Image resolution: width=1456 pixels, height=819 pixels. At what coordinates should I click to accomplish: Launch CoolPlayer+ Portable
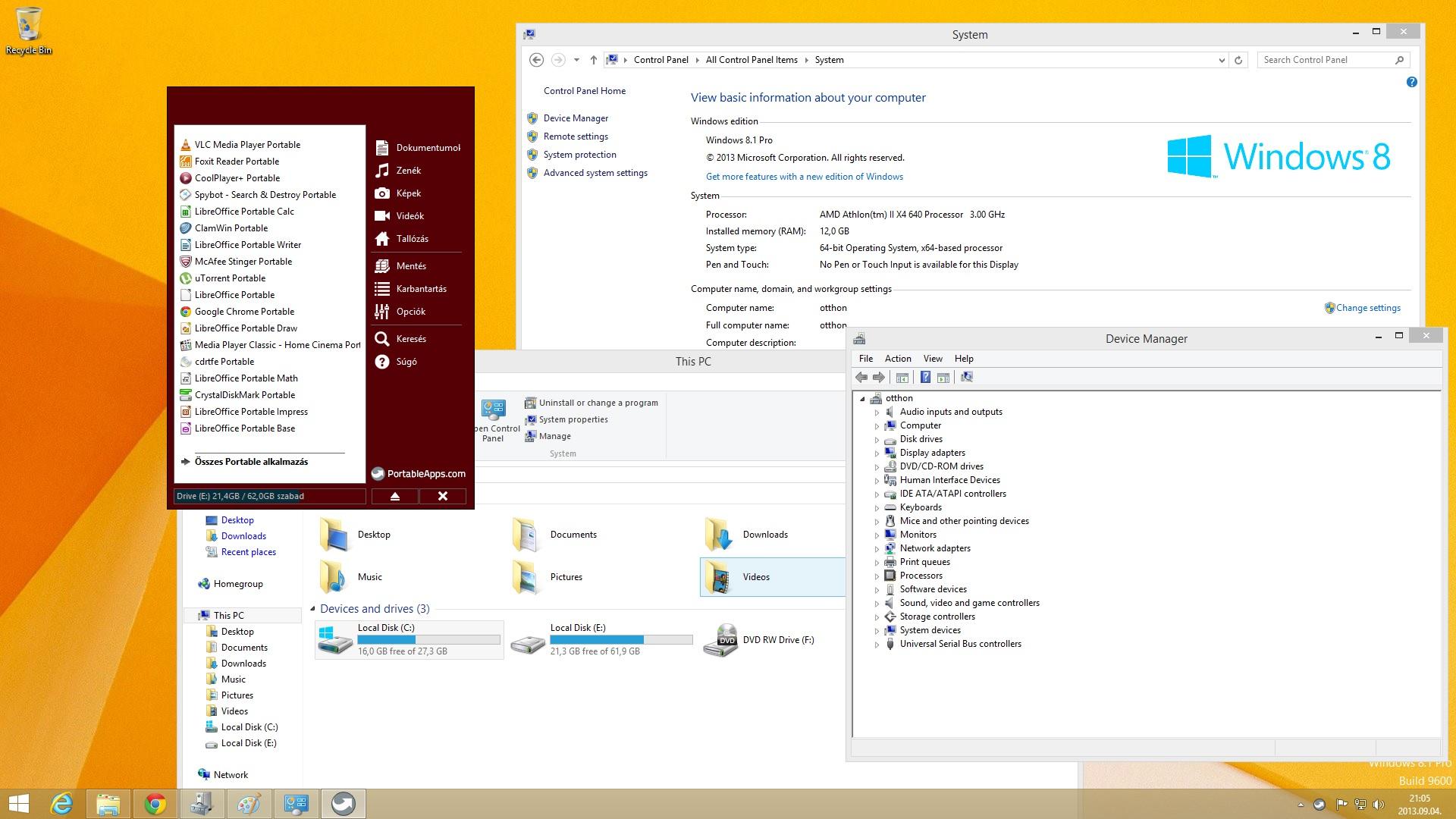(x=230, y=178)
